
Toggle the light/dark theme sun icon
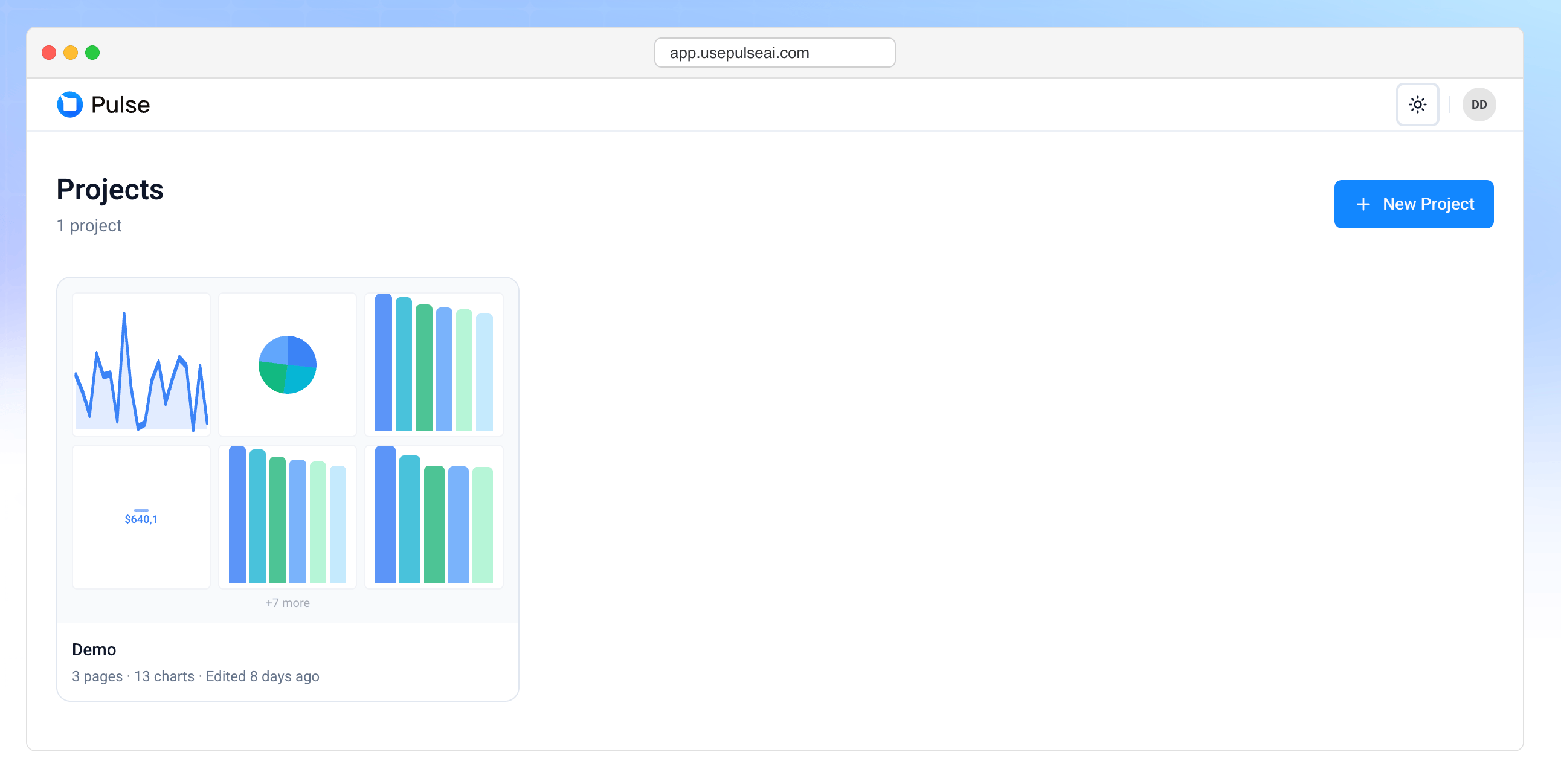[1417, 104]
